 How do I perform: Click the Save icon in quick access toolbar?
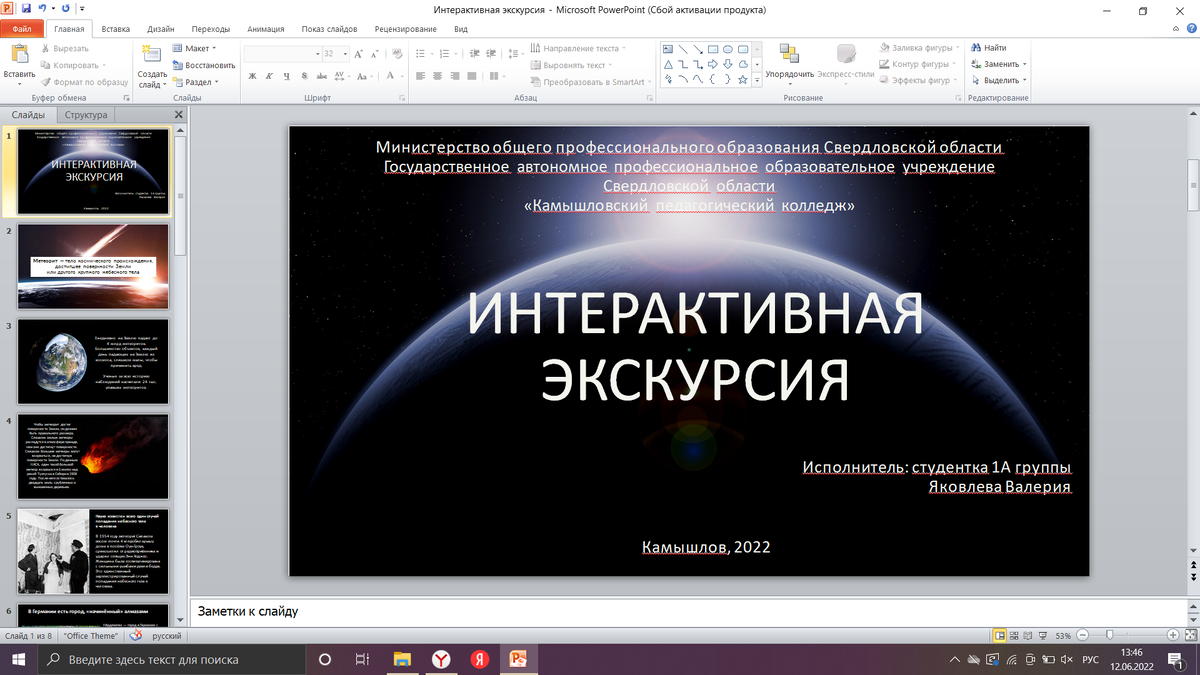pyautogui.click(x=27, y=8)
